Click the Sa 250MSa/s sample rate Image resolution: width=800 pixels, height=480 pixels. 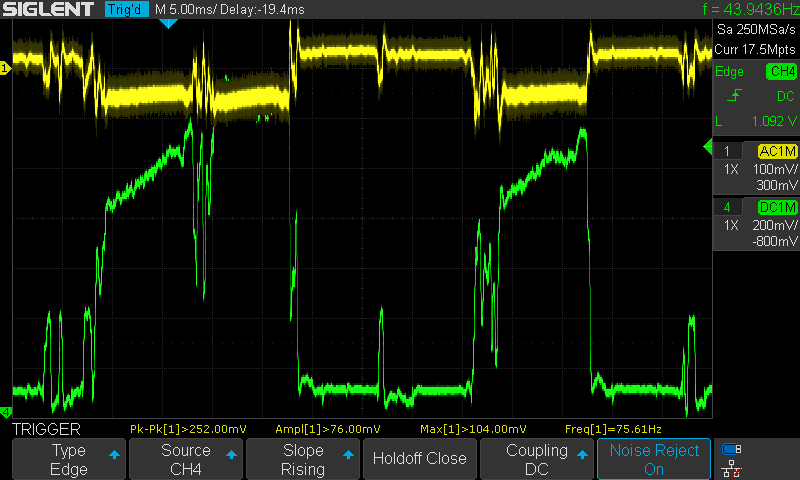756,30
